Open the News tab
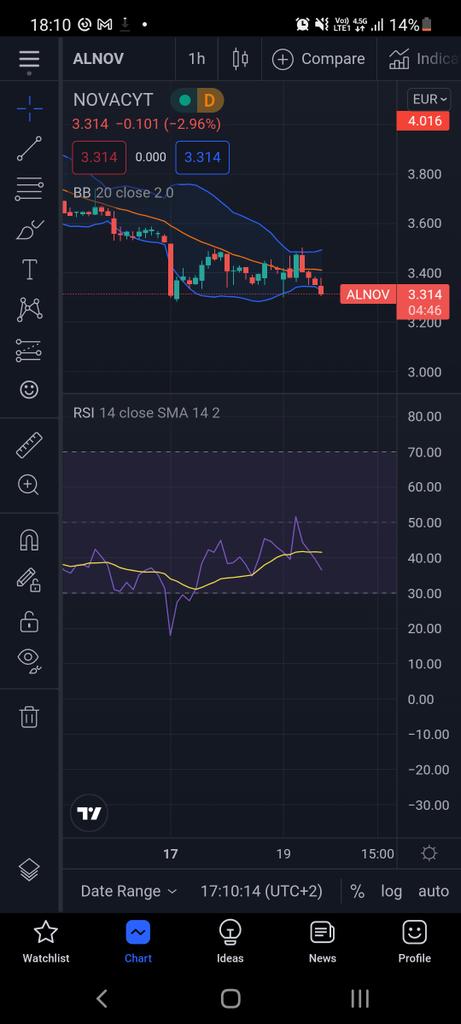The height and width of the screenshot is (1024, 461). point(323,941)
